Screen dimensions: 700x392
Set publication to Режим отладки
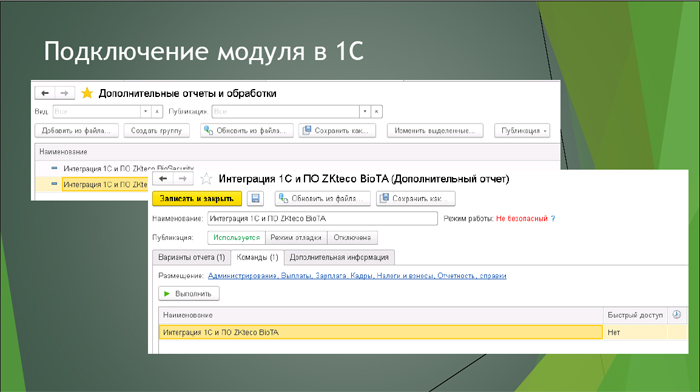coord(296,238)
